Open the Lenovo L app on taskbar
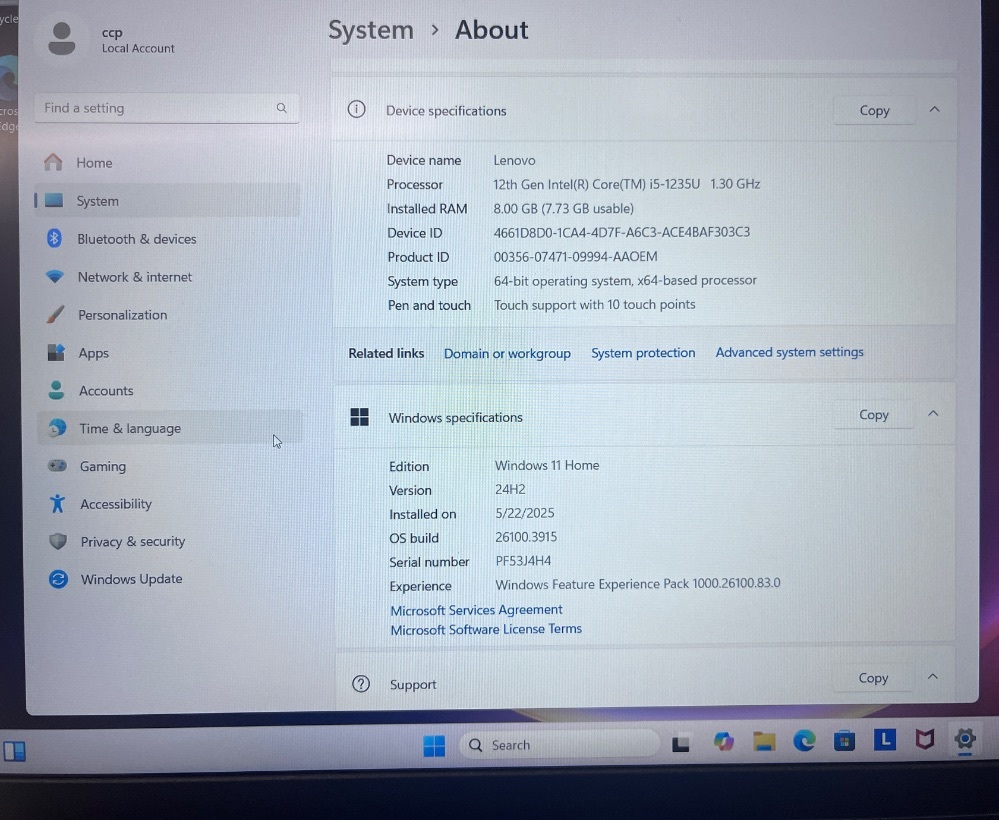The width and height of the screenshot is (999, 820). (x=885, y=740)
